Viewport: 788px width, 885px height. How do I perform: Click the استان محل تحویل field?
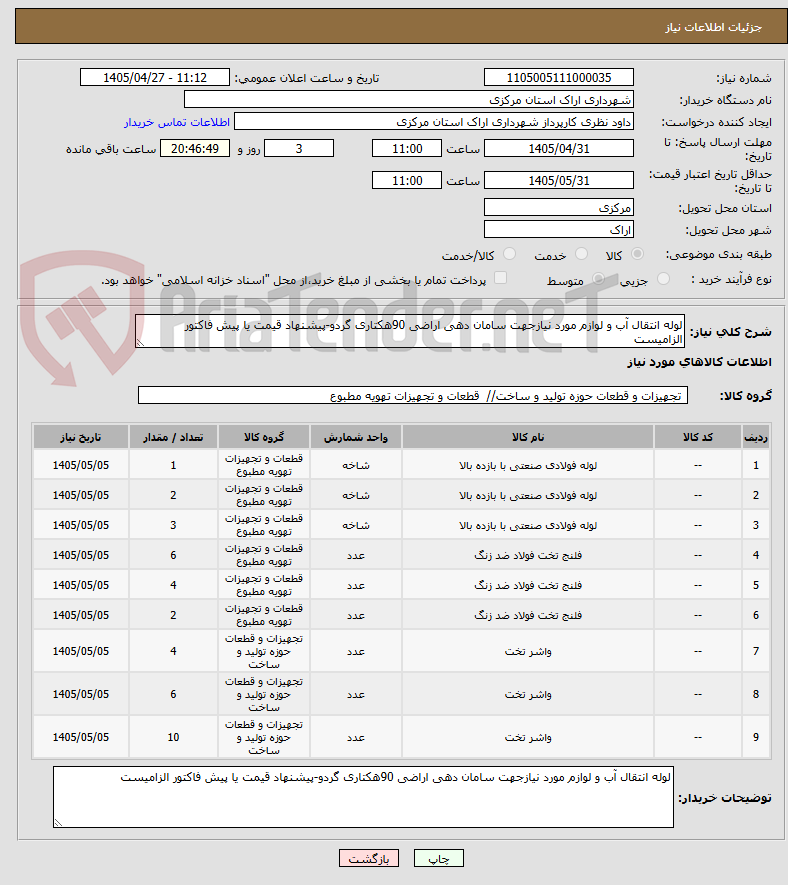pos(559,207)
